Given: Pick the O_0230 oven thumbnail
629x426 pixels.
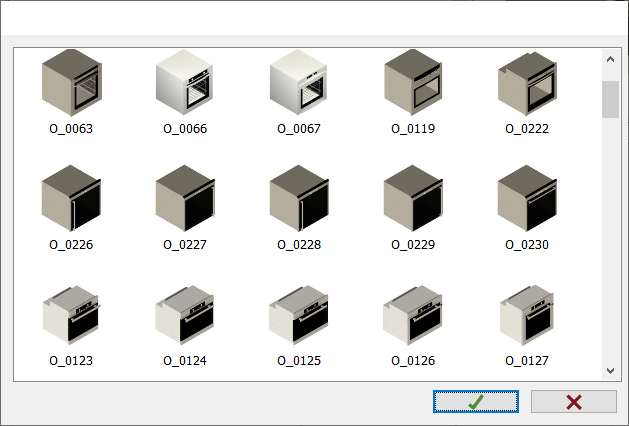Looking at the screenshot, I should (x=527, y=198).
